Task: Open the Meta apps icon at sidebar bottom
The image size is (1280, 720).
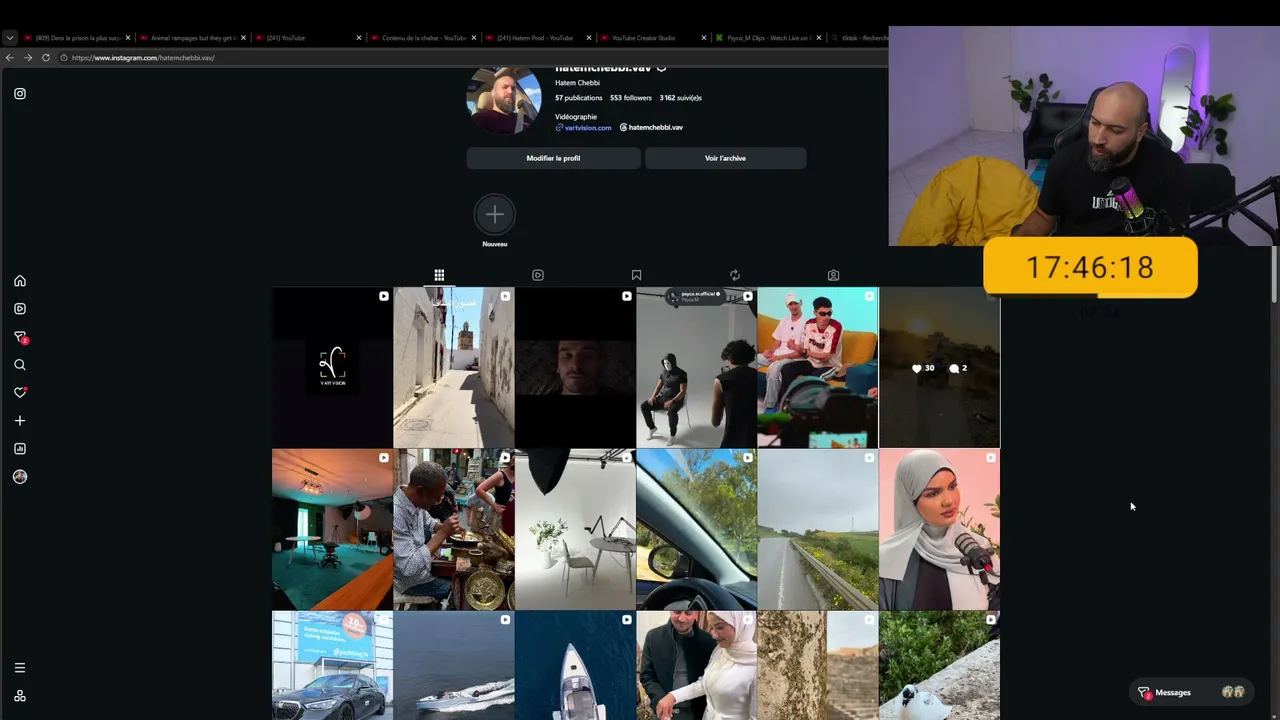Action: click(x=19, y=696)
